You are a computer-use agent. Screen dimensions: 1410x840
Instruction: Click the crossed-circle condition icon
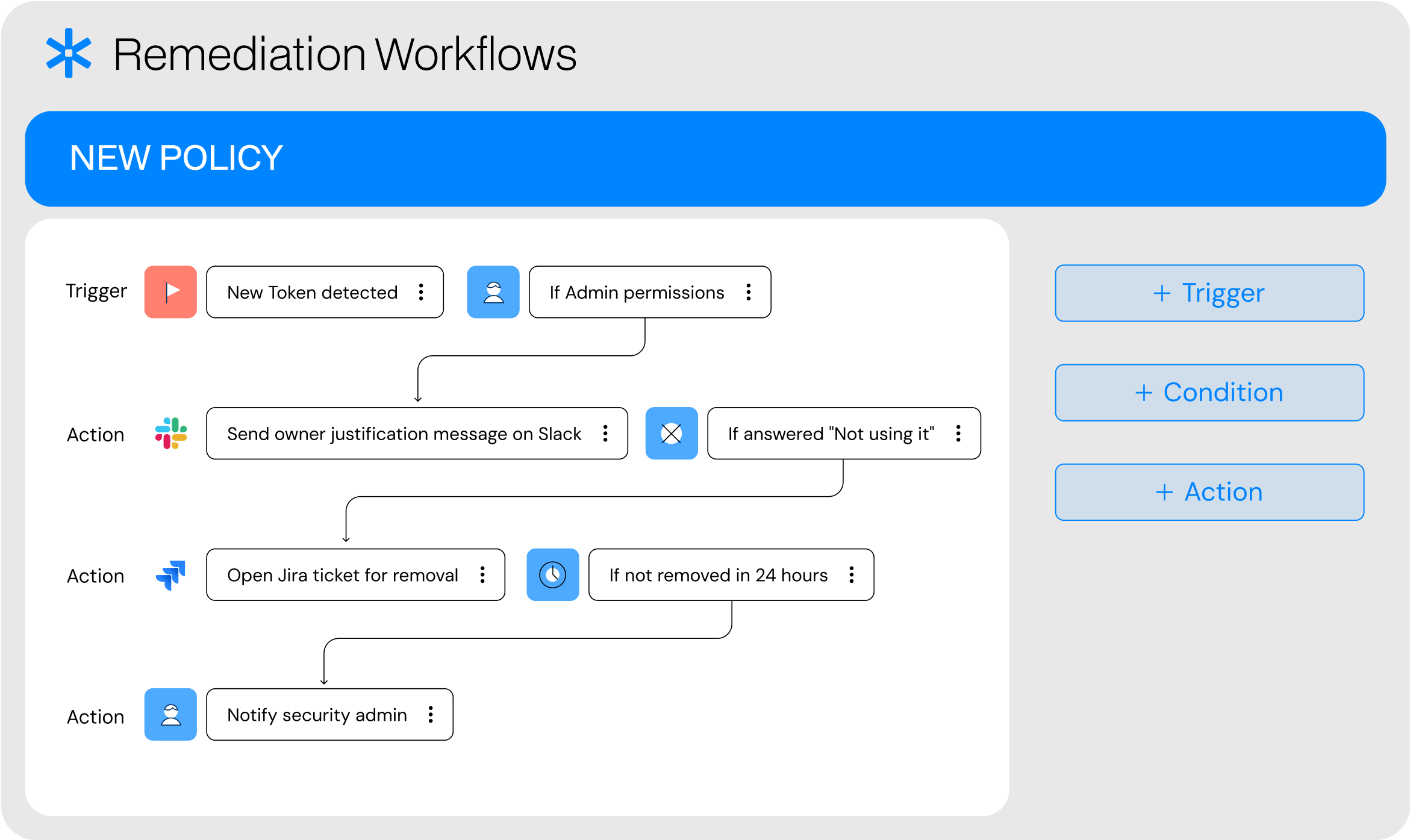click(672, 434)
